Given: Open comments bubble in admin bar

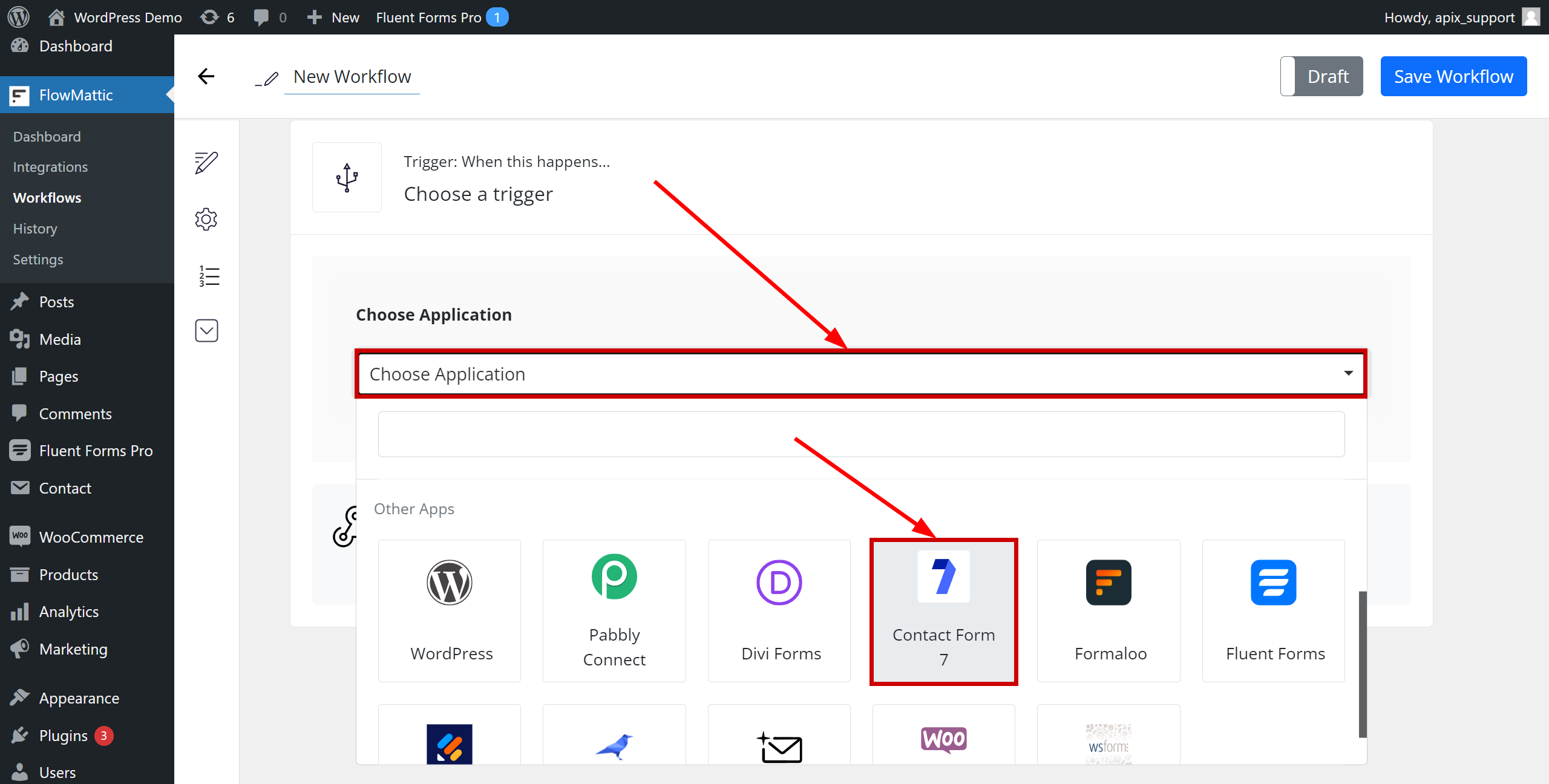Looking at the screenshot, I should coord(270,17).
